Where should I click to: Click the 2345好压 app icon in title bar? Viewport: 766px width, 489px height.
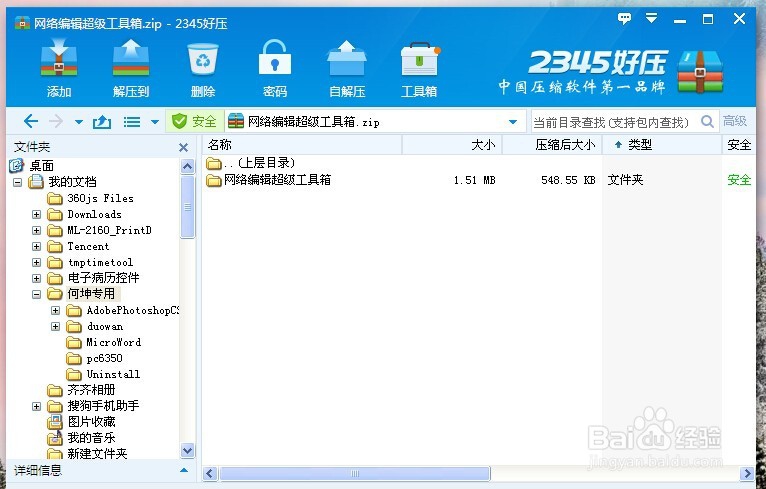click(22, 23)
